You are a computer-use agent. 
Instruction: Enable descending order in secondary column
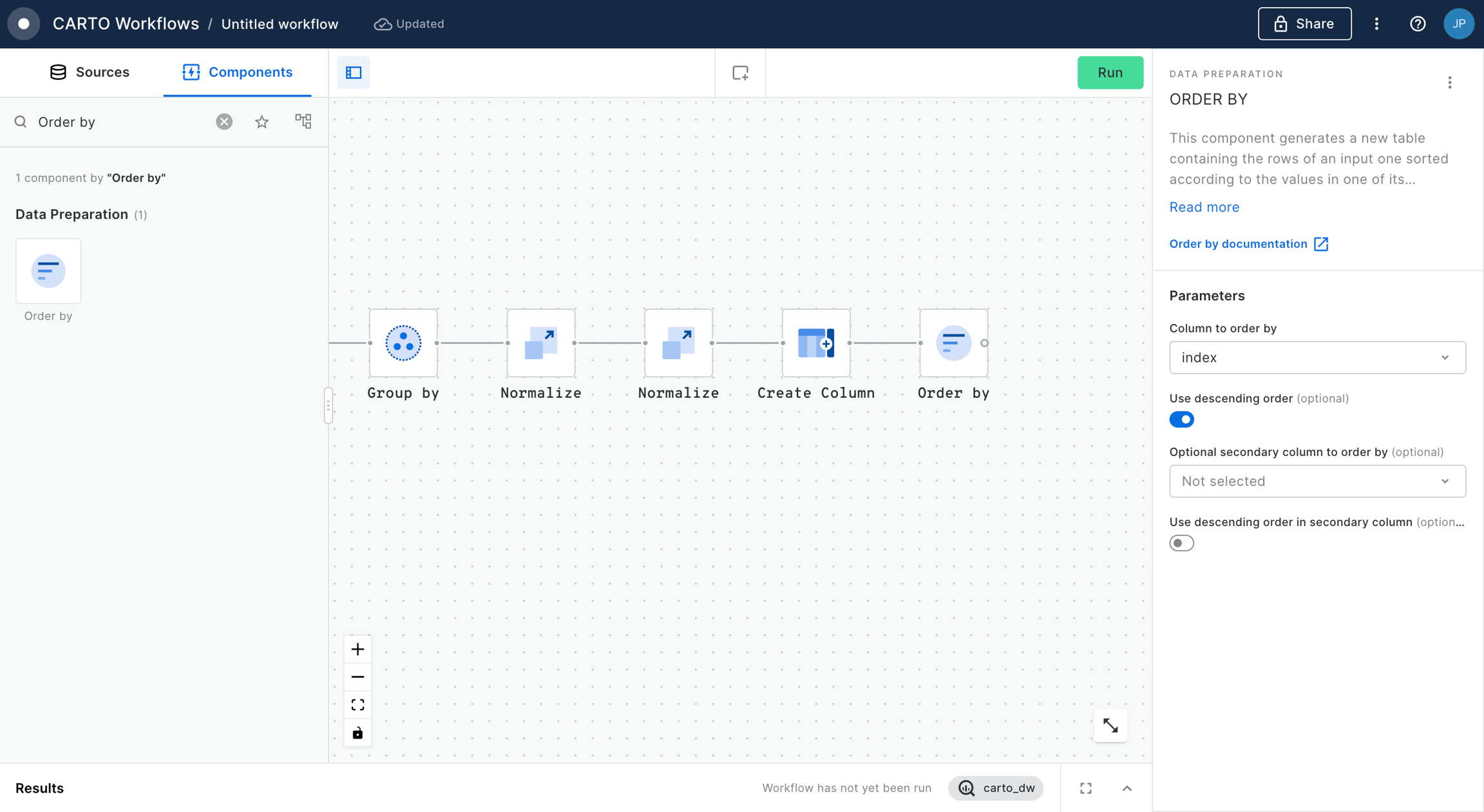tap(1181, 543)
